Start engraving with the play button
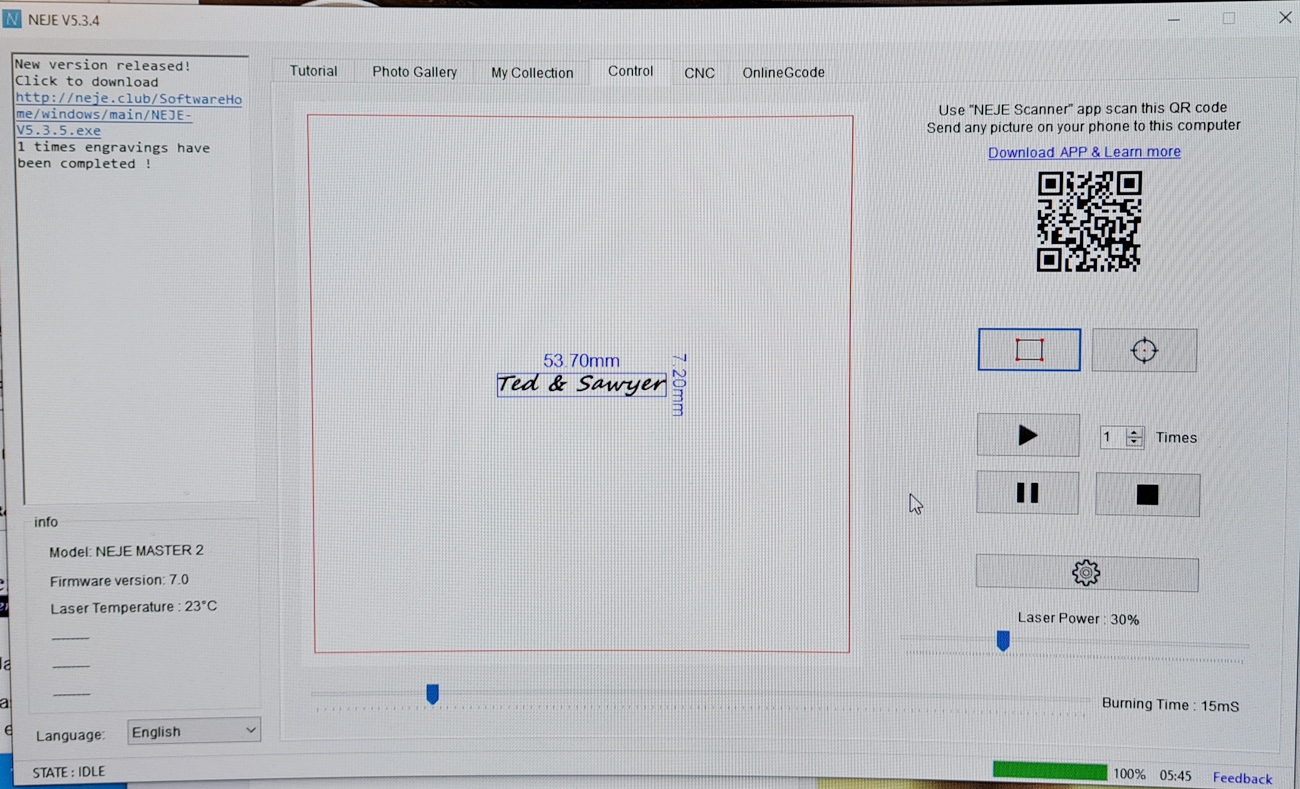Screen dimensions: 1300x789 coord(1027,436)
